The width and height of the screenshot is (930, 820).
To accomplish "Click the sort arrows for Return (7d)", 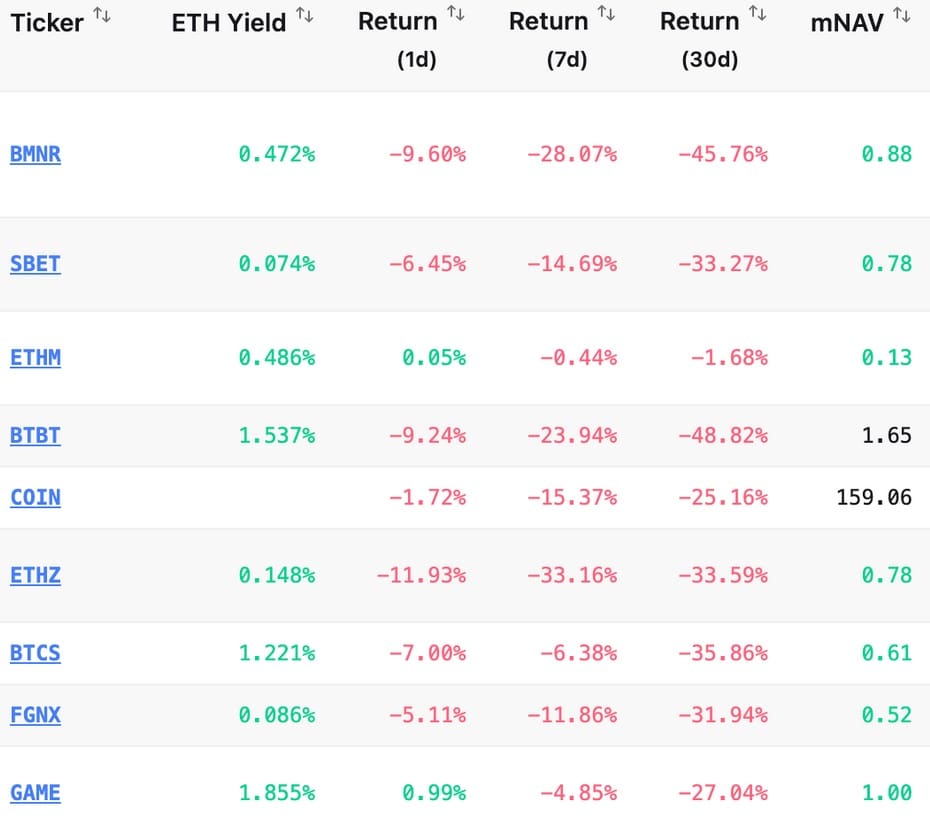I will tap(607, 14).
